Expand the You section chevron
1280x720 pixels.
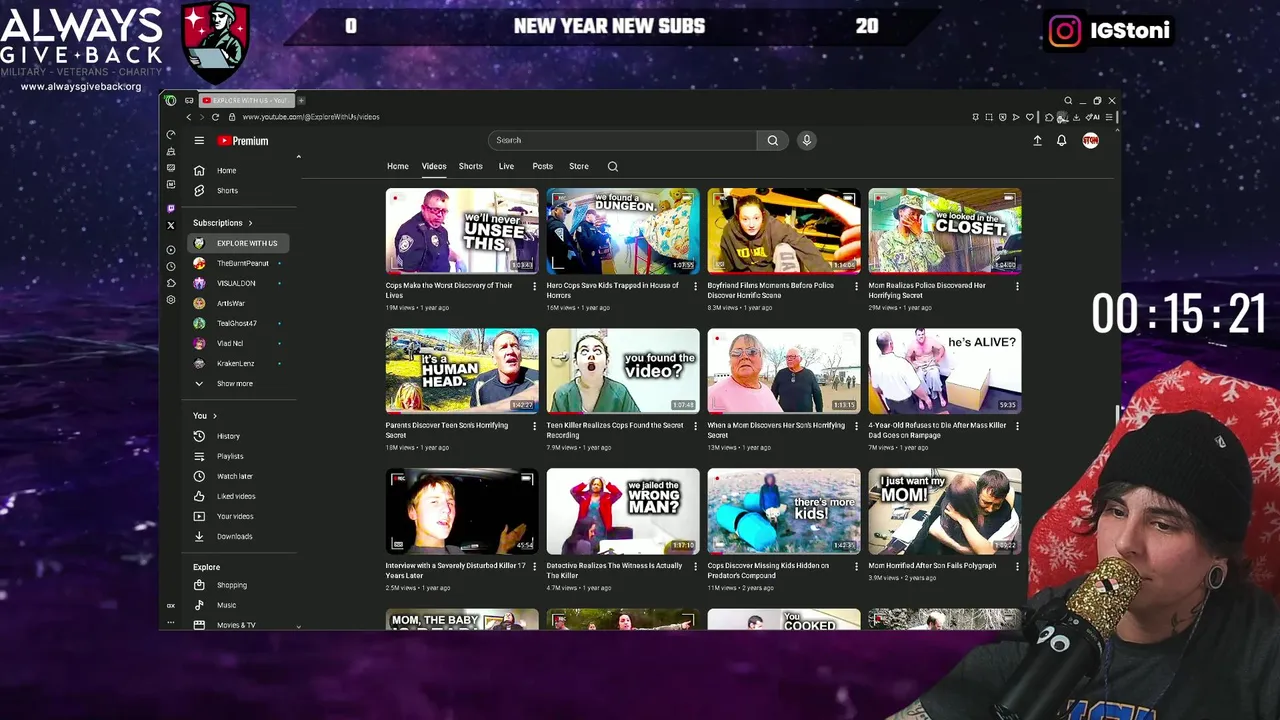pos(214,416)
